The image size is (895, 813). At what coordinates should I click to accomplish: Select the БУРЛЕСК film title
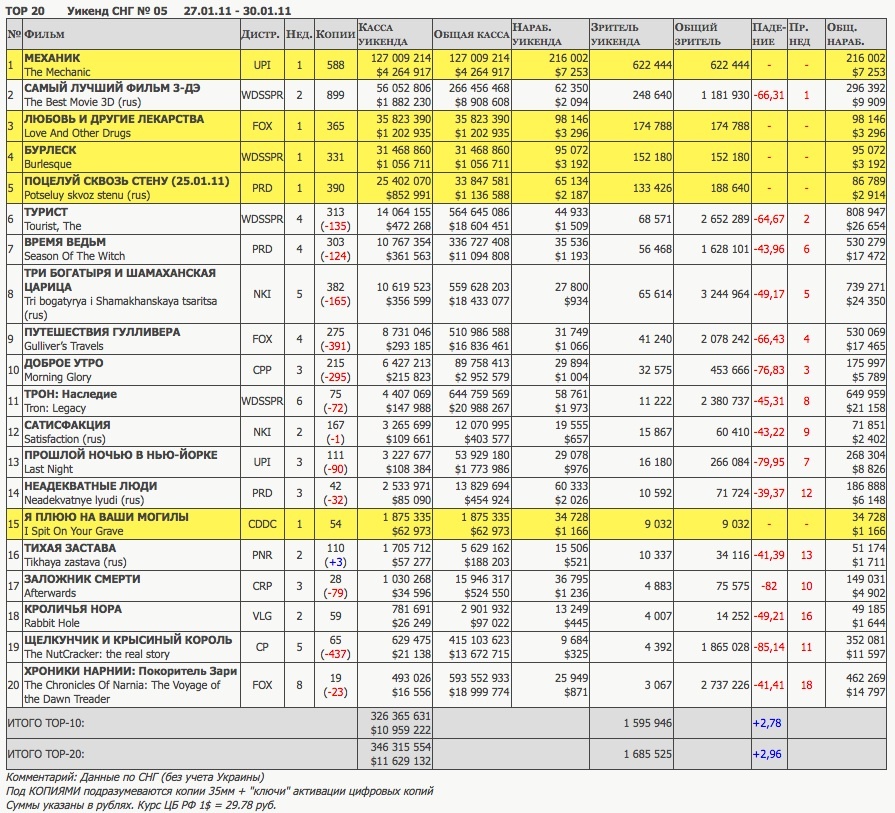pyautogui.click(x=48, y=150)
